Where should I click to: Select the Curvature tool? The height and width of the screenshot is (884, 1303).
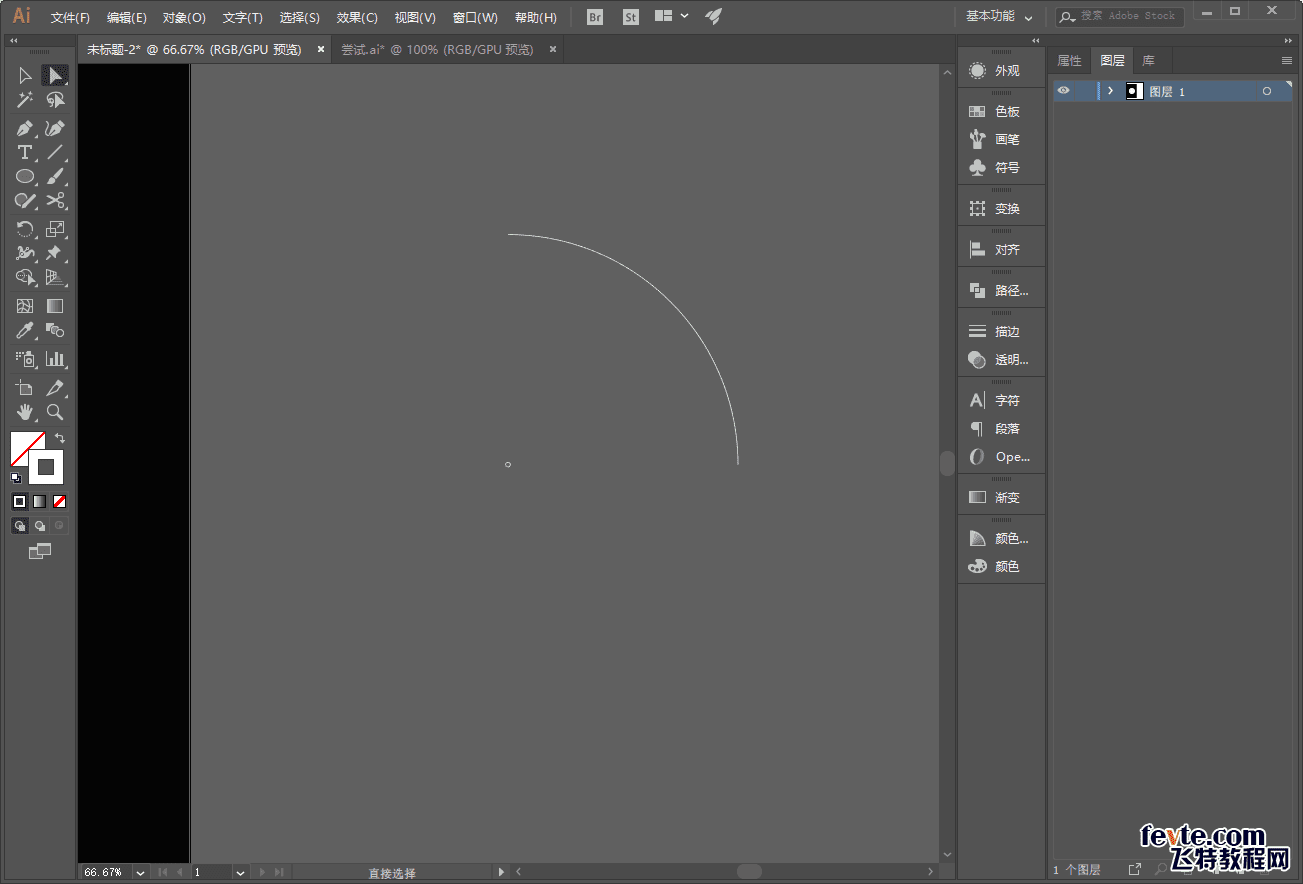55,128
